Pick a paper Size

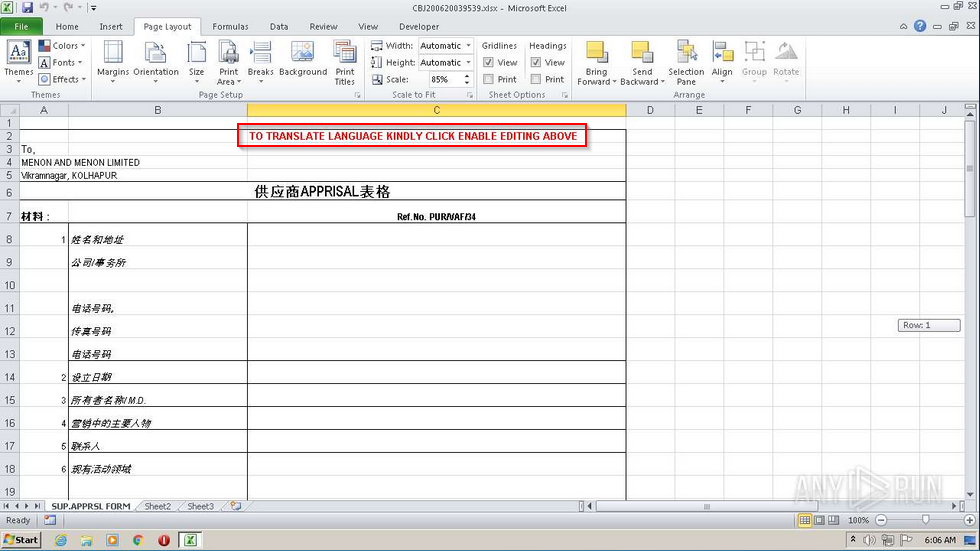(x=196, y=62)
